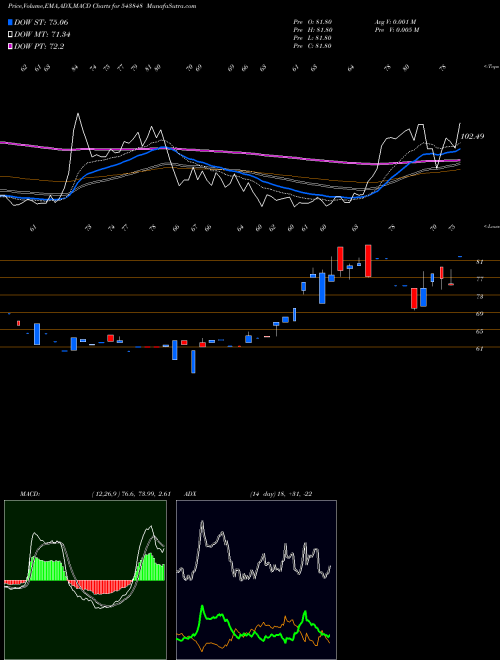
Task: Click the 'Pre C: 81.80' close value
Action: tap(313, 46)
